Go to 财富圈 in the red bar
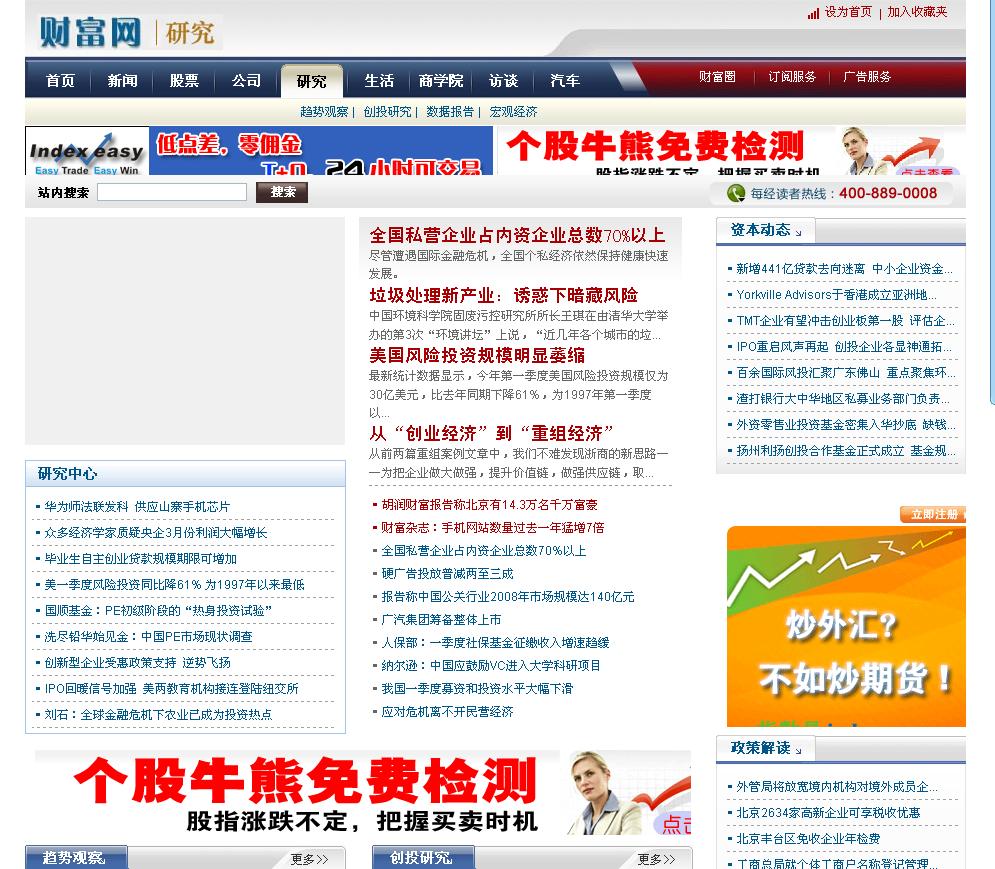The width and height of the screenshot is (995, 869). [x=717, y=77]
